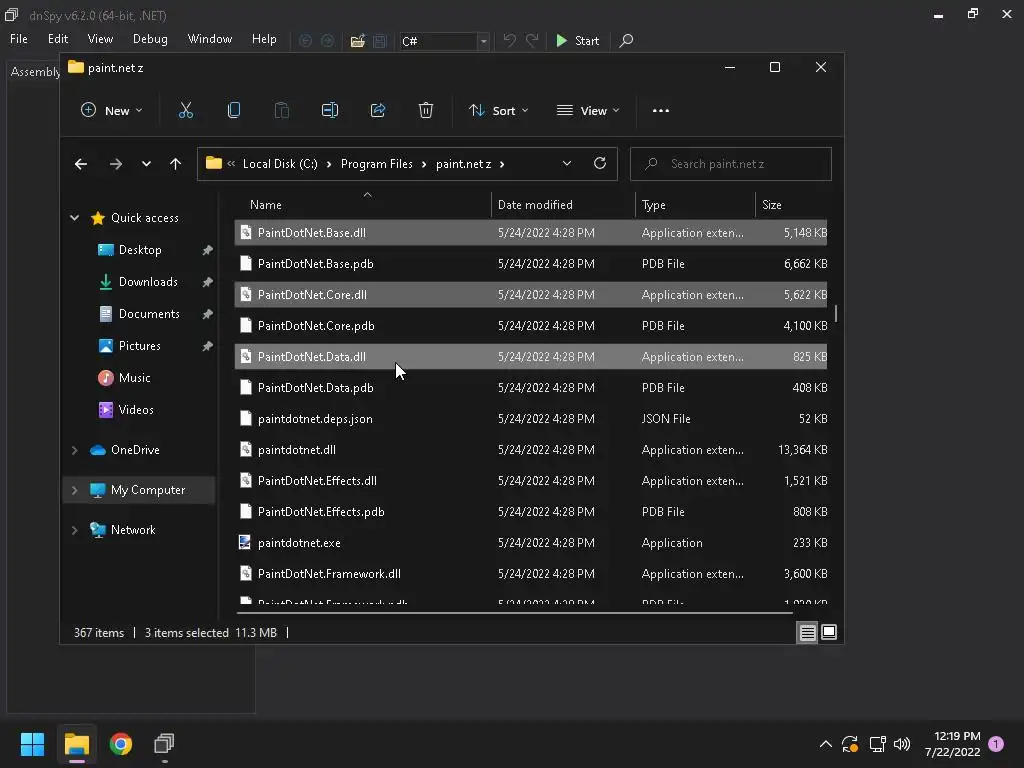
Task: Click Local Disk (C:) breadcrumb
Action: 280,164
